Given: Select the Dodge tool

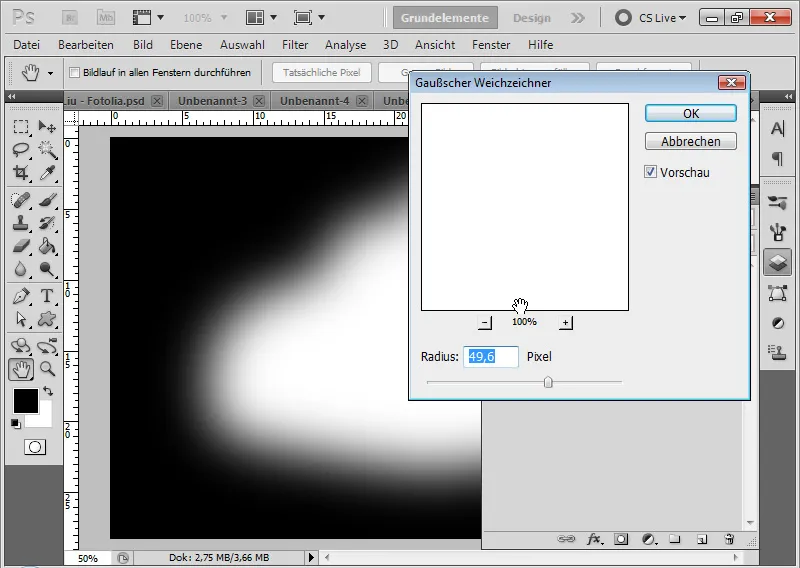Looking at the screenshot, I should pyautogui.click(x=47, y=269).
